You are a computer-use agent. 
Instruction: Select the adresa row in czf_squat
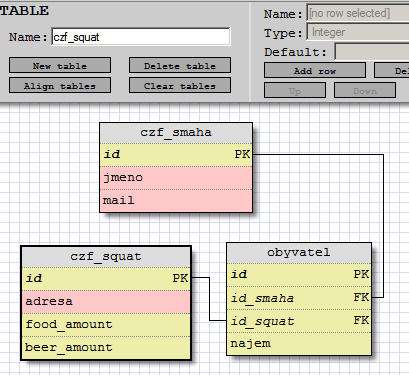(x=106, y=302)
